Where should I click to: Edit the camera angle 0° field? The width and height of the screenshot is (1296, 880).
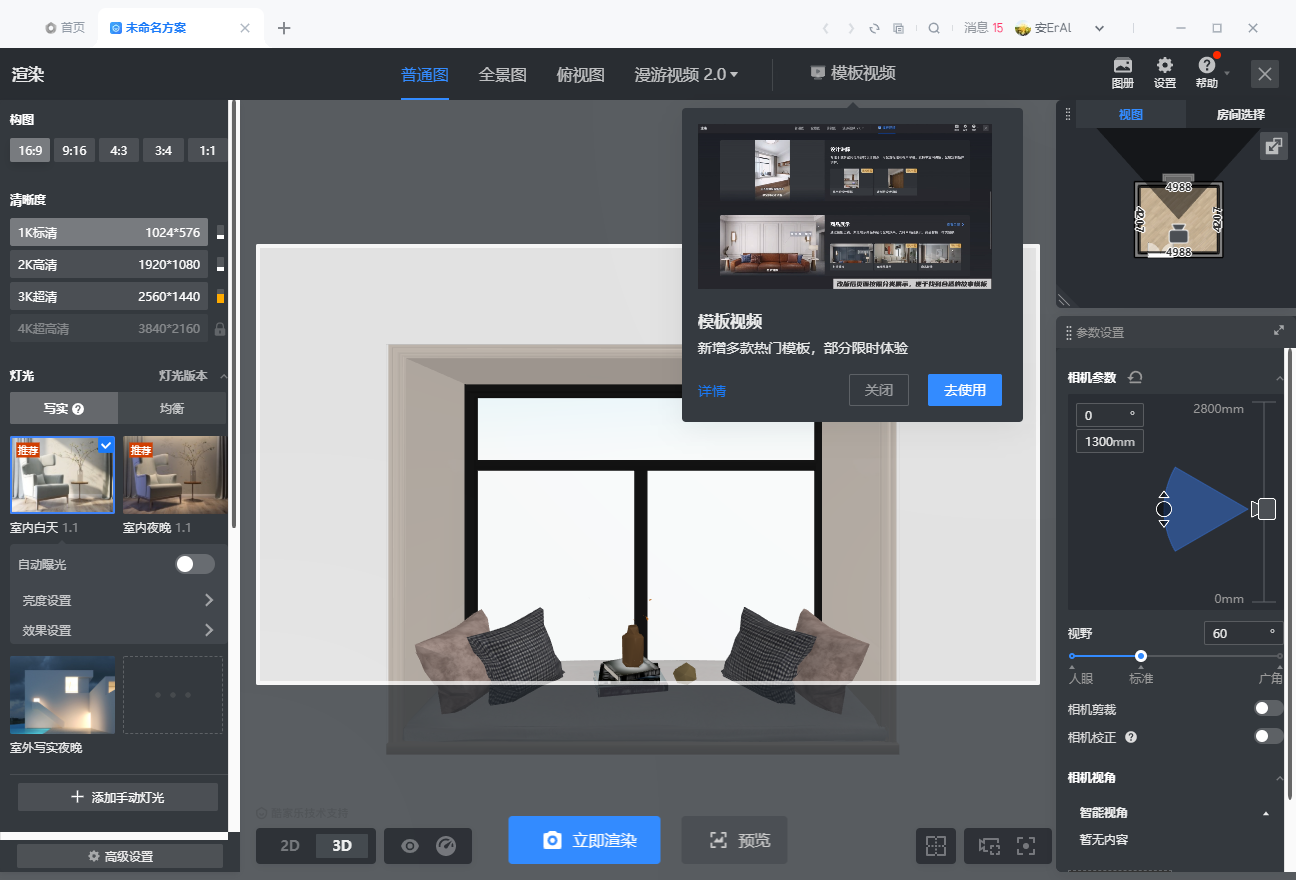coord(1109,415)
